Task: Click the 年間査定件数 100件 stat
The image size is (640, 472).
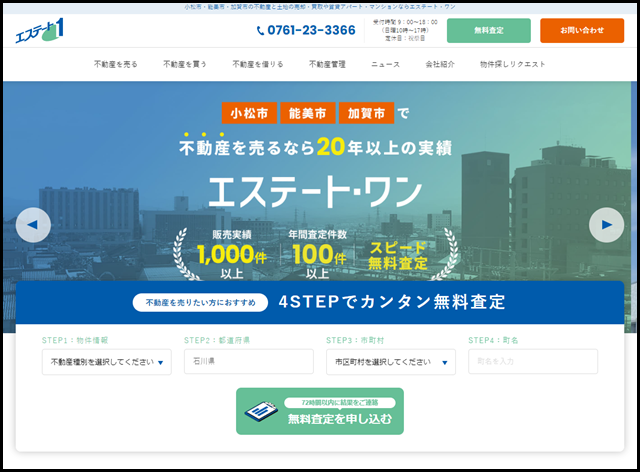Action: [x=318, y=254]
